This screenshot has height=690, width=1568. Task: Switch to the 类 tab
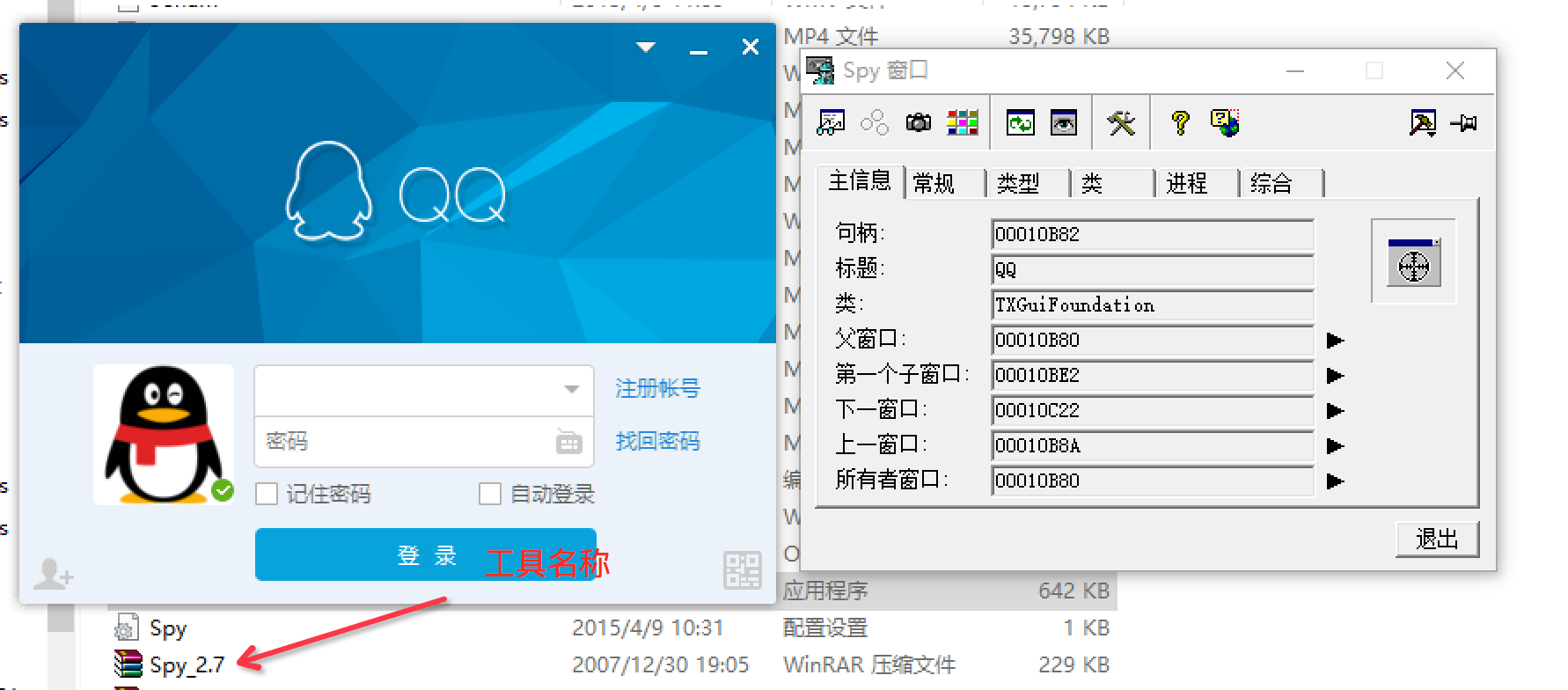(x=1112, y=183)
